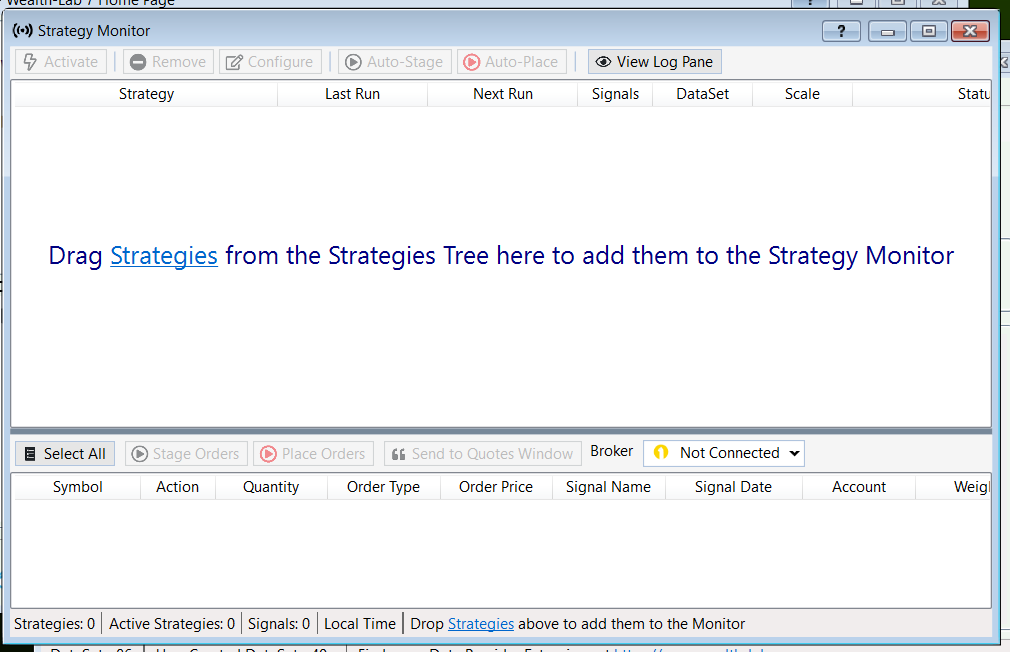The image size is (1010, 652).
Task: Click the 'Strategies: 0' status text
Action: pyautogui.click(x=54, y=624)
